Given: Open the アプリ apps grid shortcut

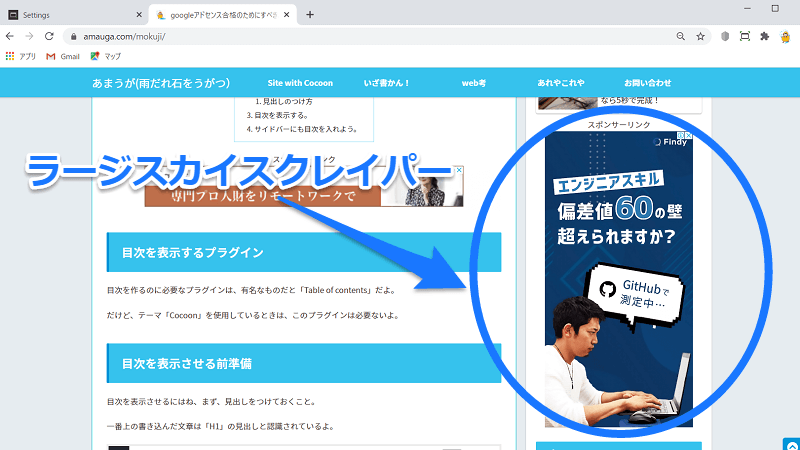Looking at the screenshot, I should (21, 56).
